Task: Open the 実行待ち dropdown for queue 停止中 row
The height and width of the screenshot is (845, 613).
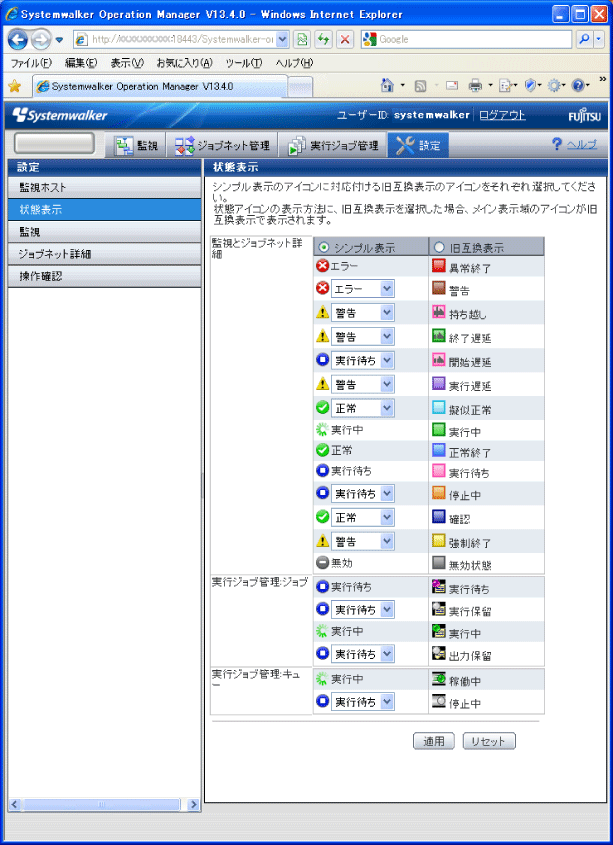Action: [362, 702]
